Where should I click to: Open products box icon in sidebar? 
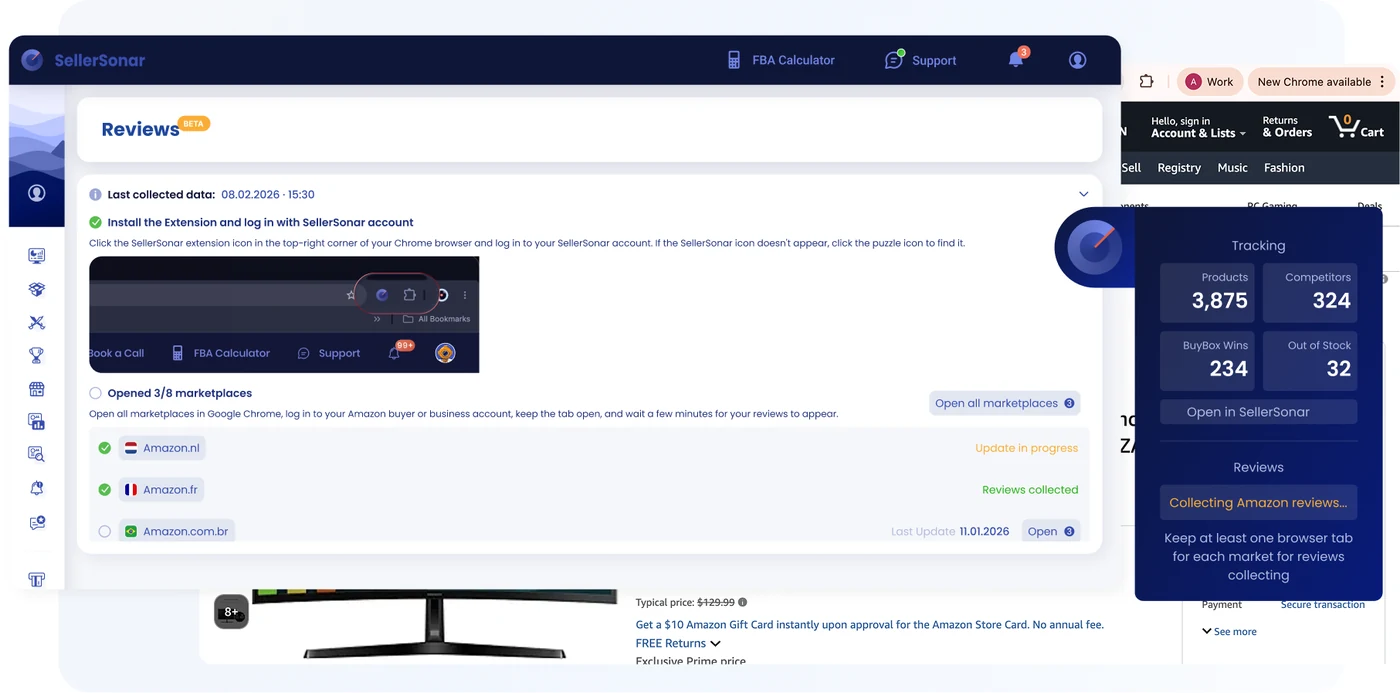pyautogui.click(x=37, y=289)
